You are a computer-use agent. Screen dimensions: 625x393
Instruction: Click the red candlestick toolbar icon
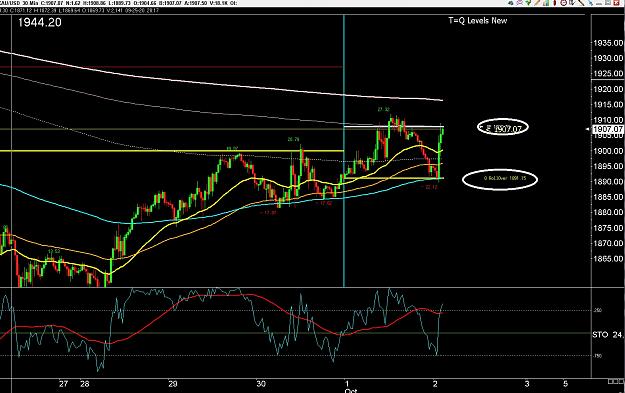[x=555, y=3]
